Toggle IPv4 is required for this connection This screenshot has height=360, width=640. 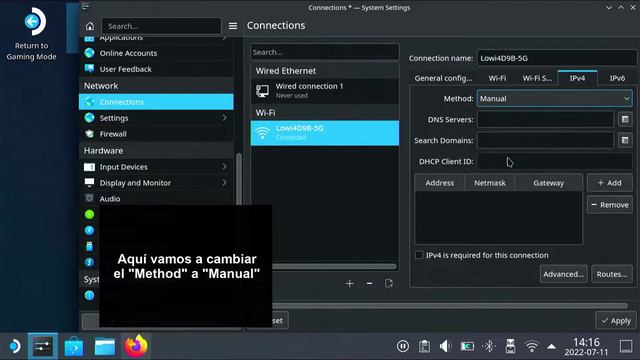click(419, 255)
